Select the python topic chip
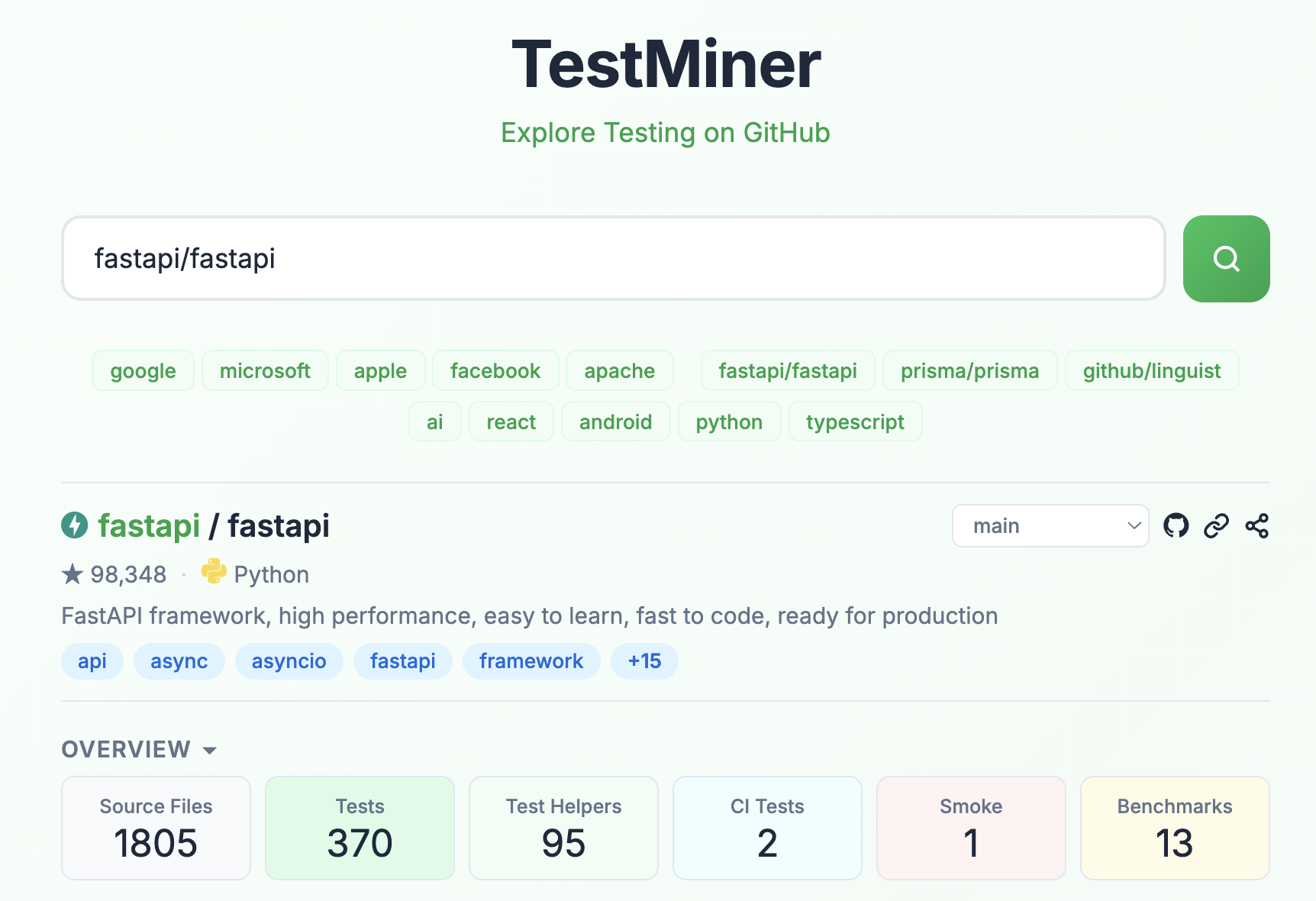Viewport: 1316px width, 901px height. pyautogui.click(x=729, y=421)
